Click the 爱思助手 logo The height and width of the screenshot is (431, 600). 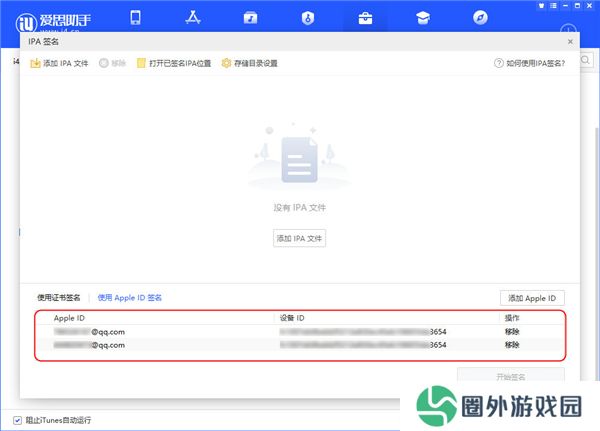(x=53, y=22)
